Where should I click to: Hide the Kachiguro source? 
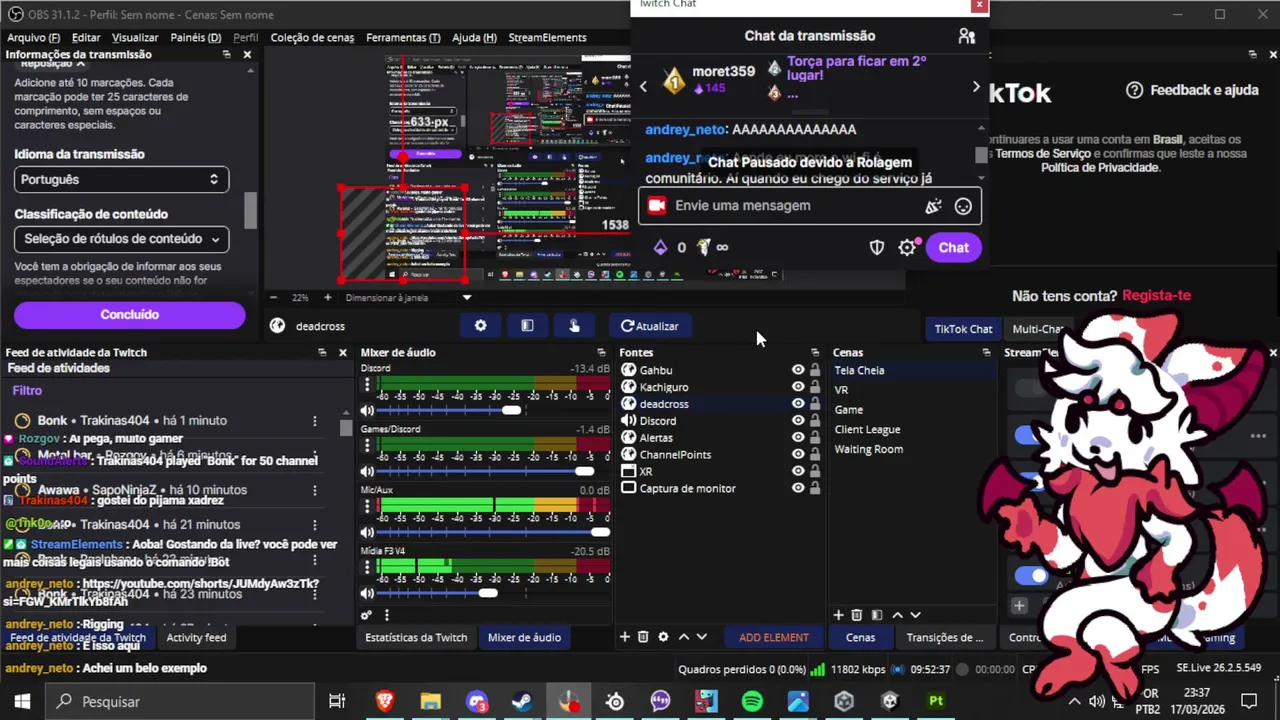click(x=798, y=387)
